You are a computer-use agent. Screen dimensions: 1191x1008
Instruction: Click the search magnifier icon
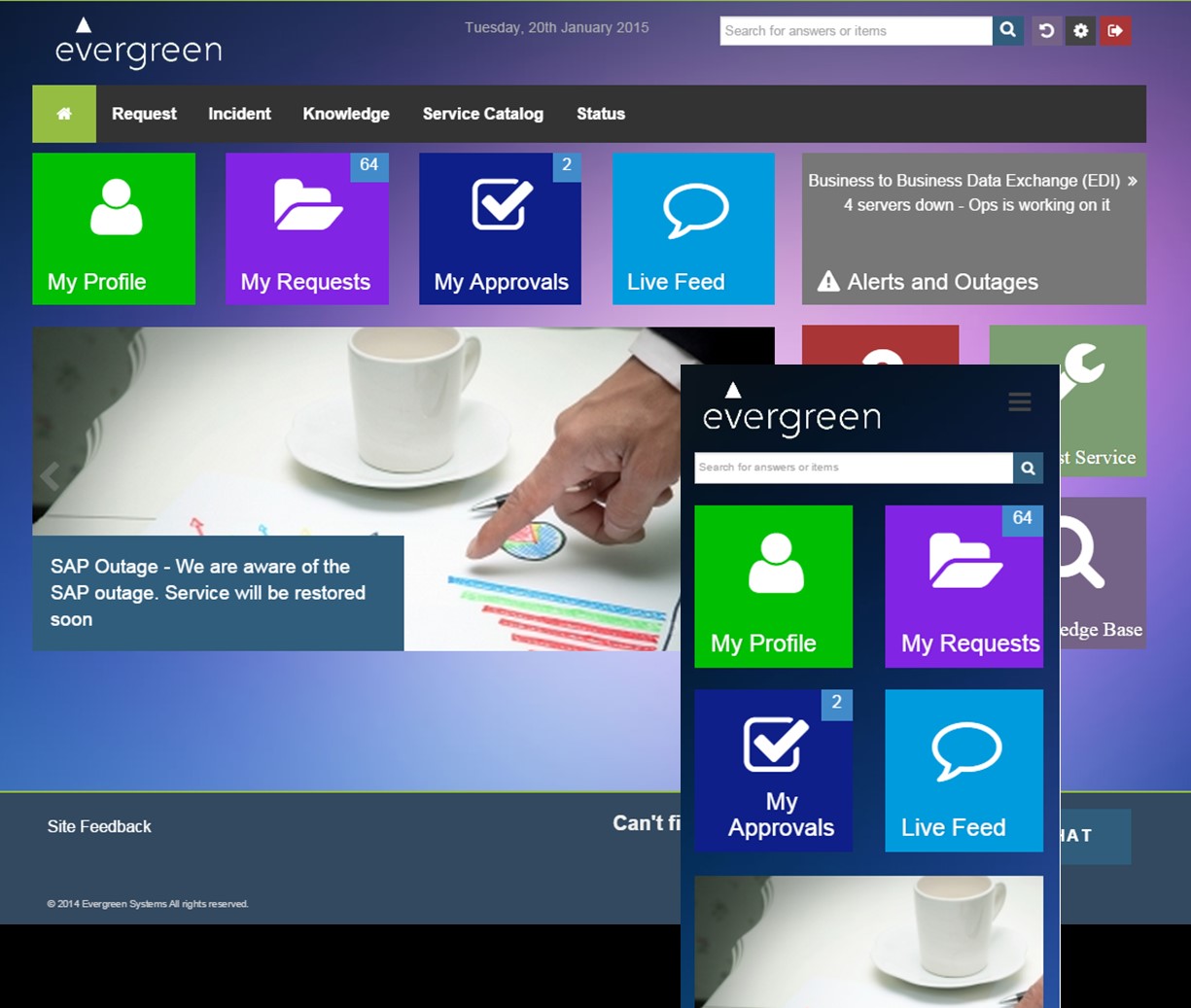click(x=1007, y=30)
